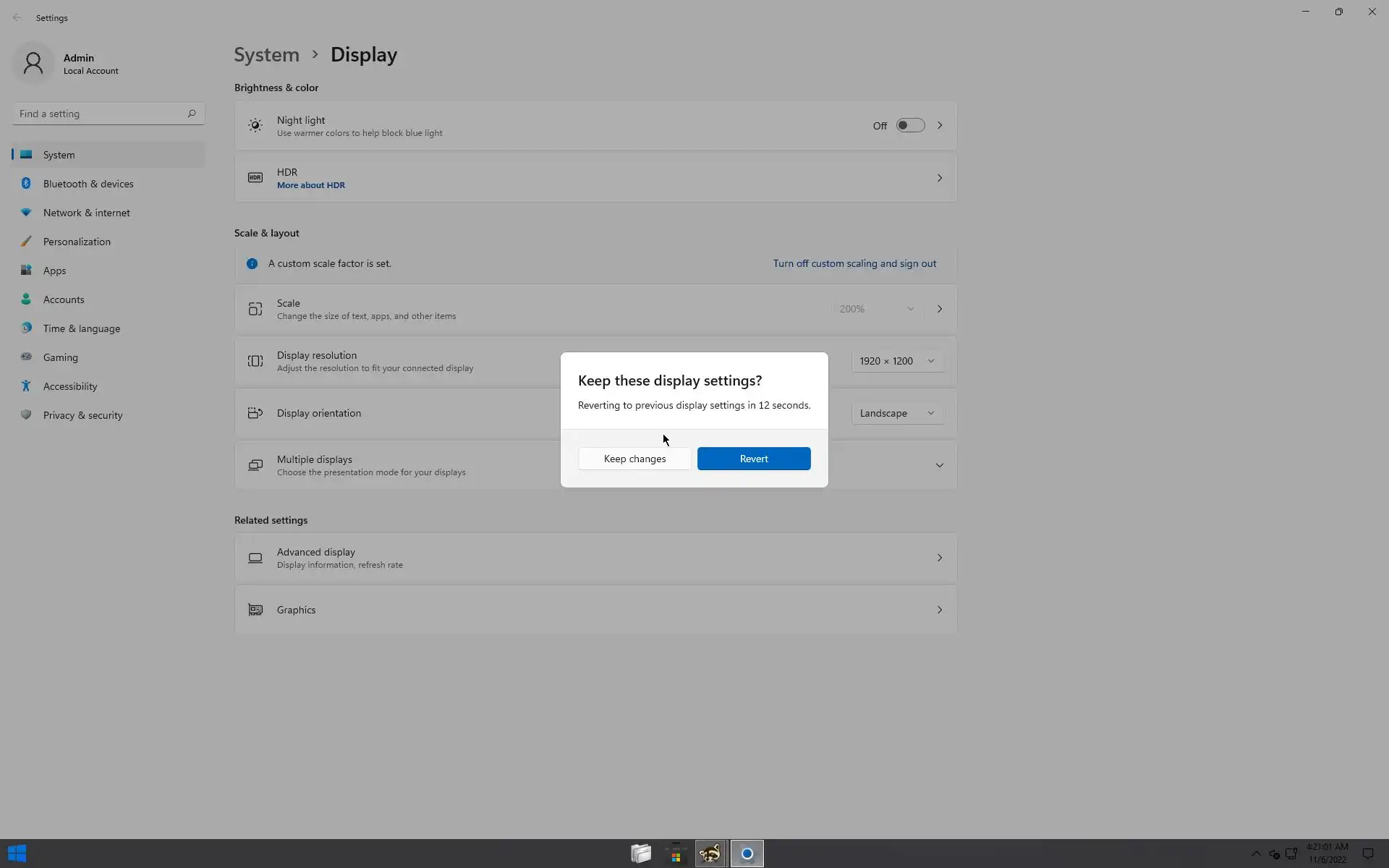Viewport: 1389px width, 868px height.
Task: Click Keep changes in the dialog
Action: [x=634, y=459]
